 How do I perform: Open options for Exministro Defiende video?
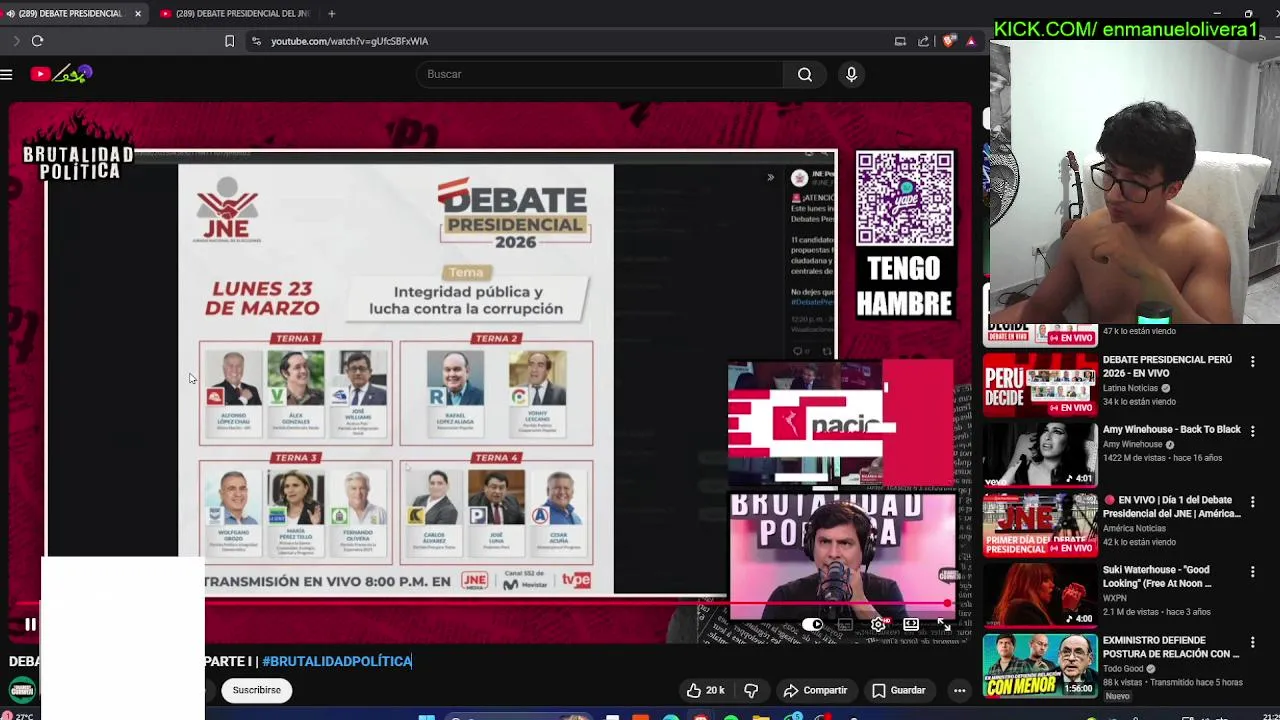click(1252, 641)
